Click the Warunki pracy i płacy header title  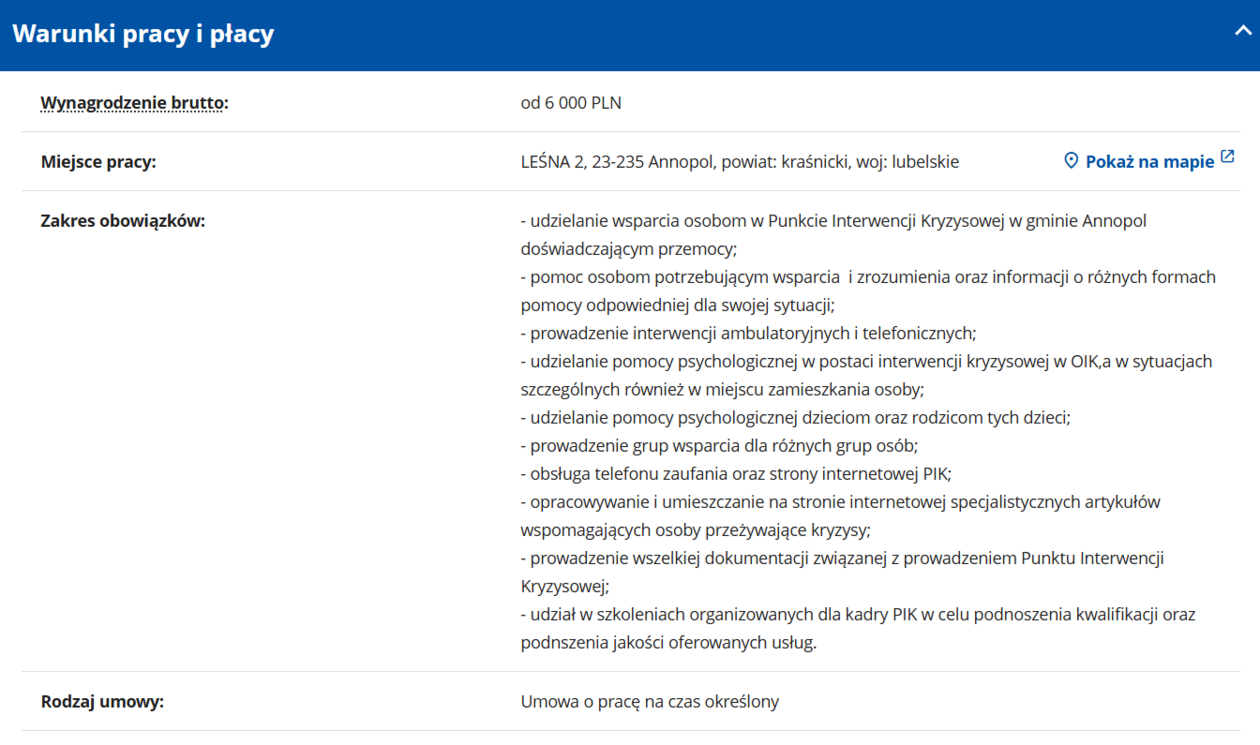(x=143, y=34)
